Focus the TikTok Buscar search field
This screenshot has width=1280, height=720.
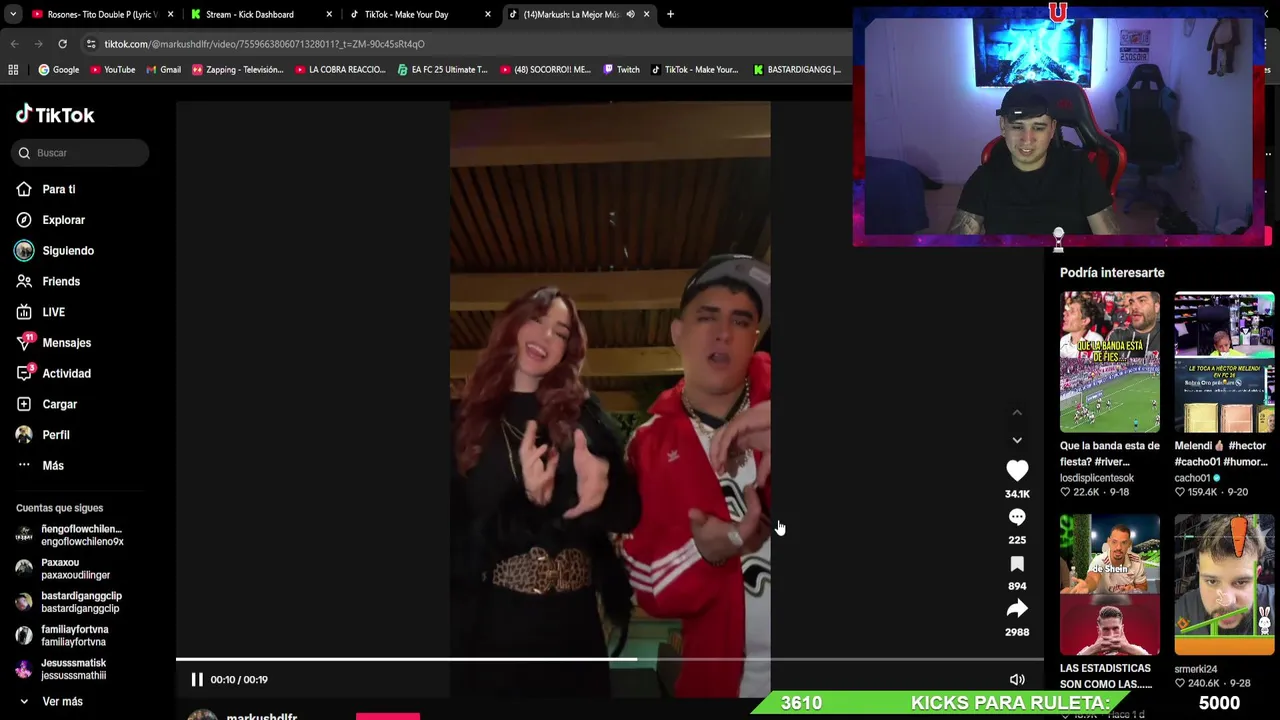81,153
